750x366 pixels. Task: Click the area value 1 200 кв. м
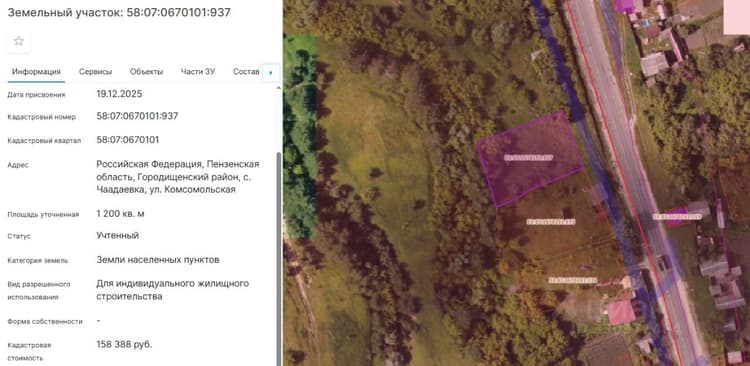[x=121, y=213]
